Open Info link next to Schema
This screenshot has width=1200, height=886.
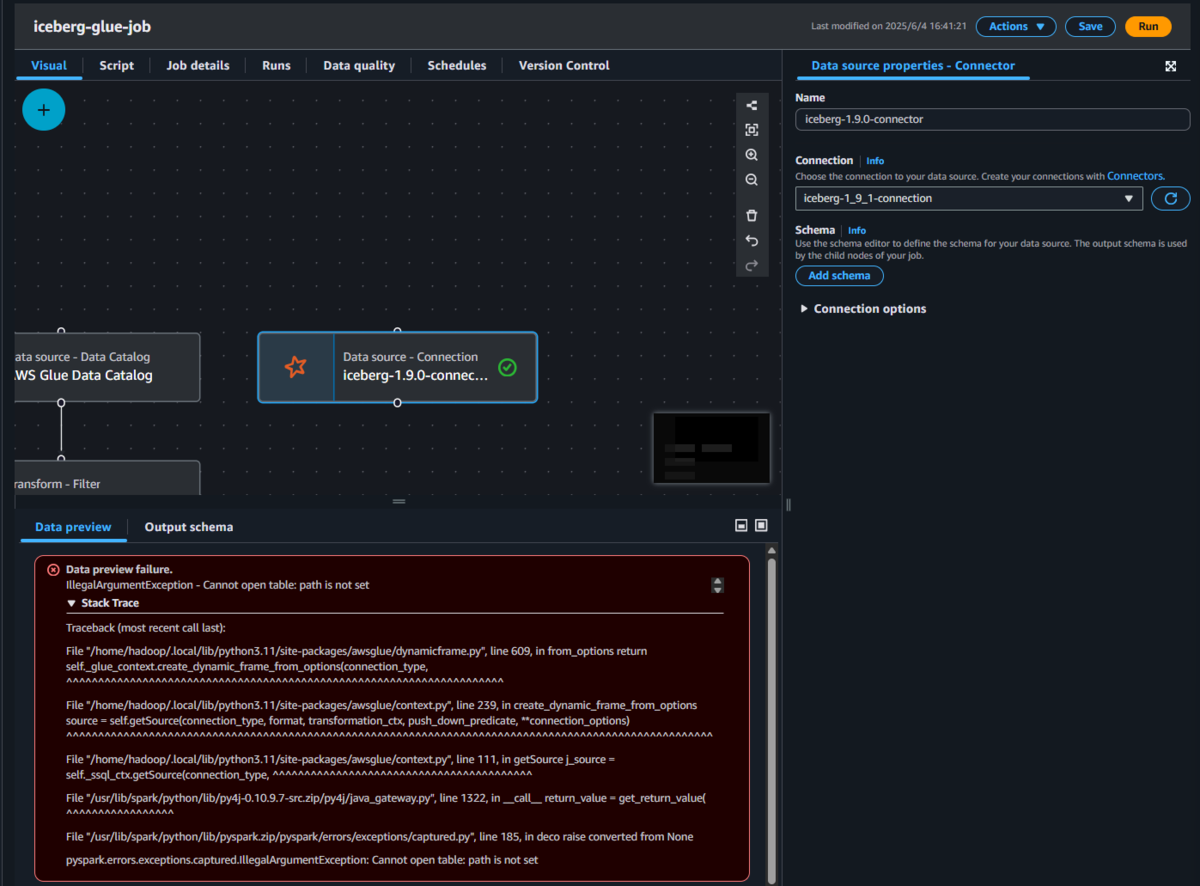857,231
